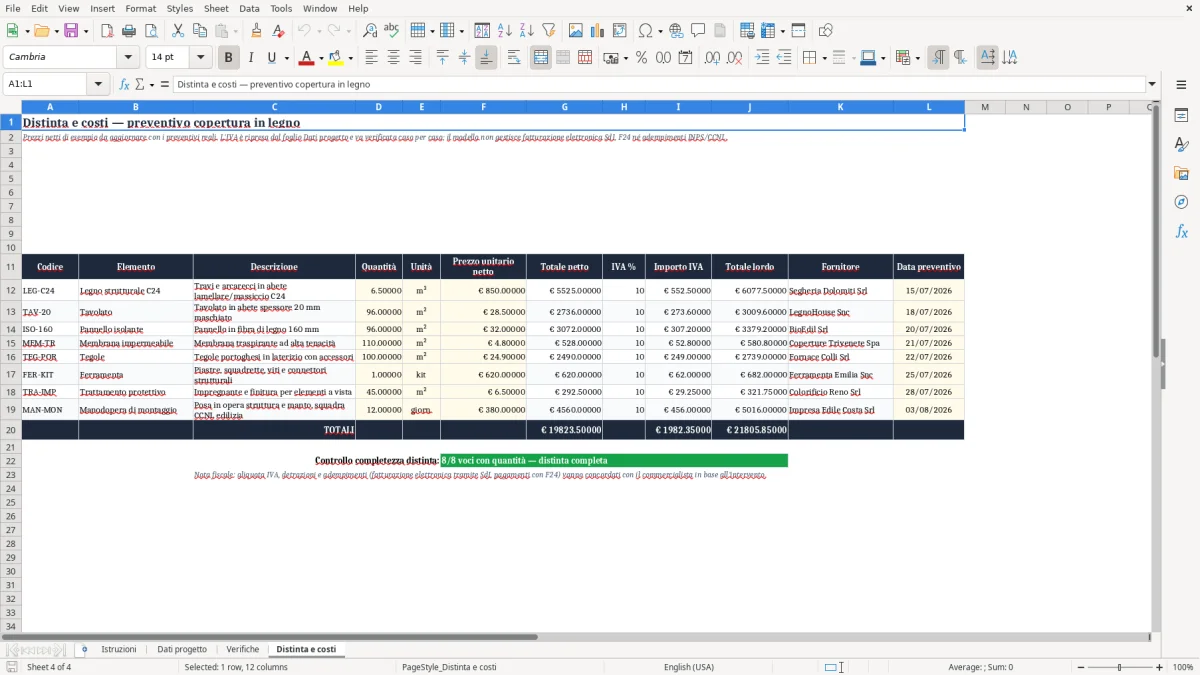Screen dimensions: 1200x675
Task: Open the Open-document dropdown arrow
Action: pyautogui.click(x=55, y=31)
